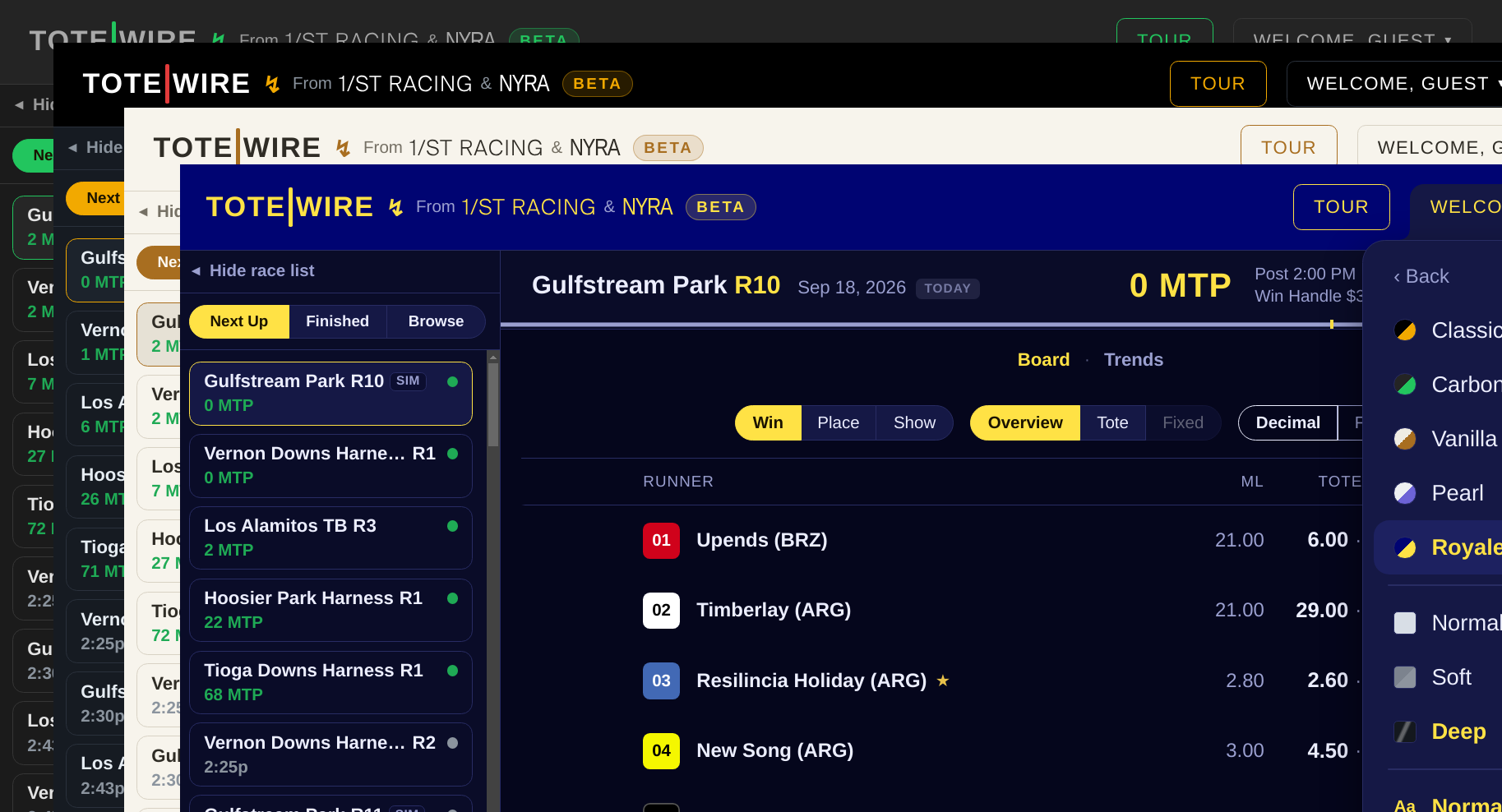Switch to the Trends view
The image size is (1502, 812).
click(1133, 360)
